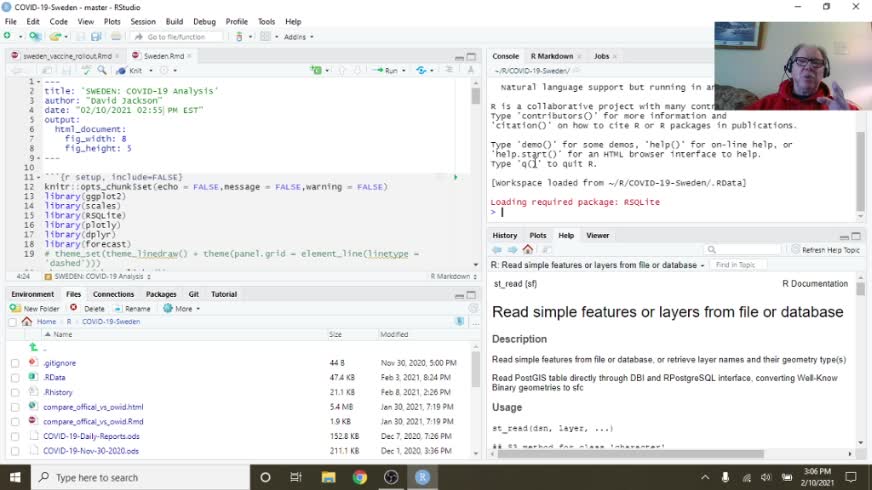Tick the checkbox for COVID-19-Daily-Reports.ods

point(15,437)
